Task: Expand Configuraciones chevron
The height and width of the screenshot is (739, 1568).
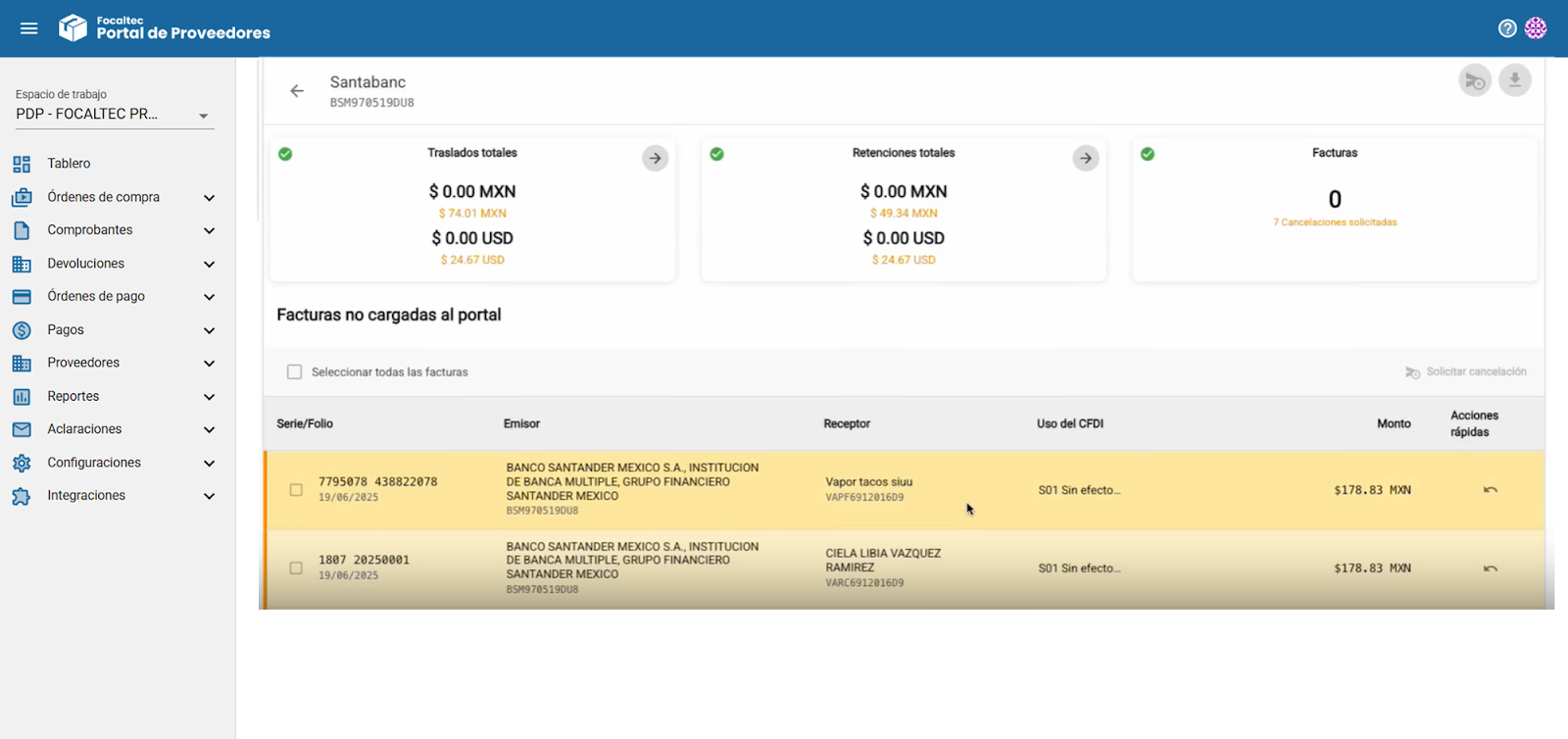Action: pyautogui.click(x=209, y=464)
